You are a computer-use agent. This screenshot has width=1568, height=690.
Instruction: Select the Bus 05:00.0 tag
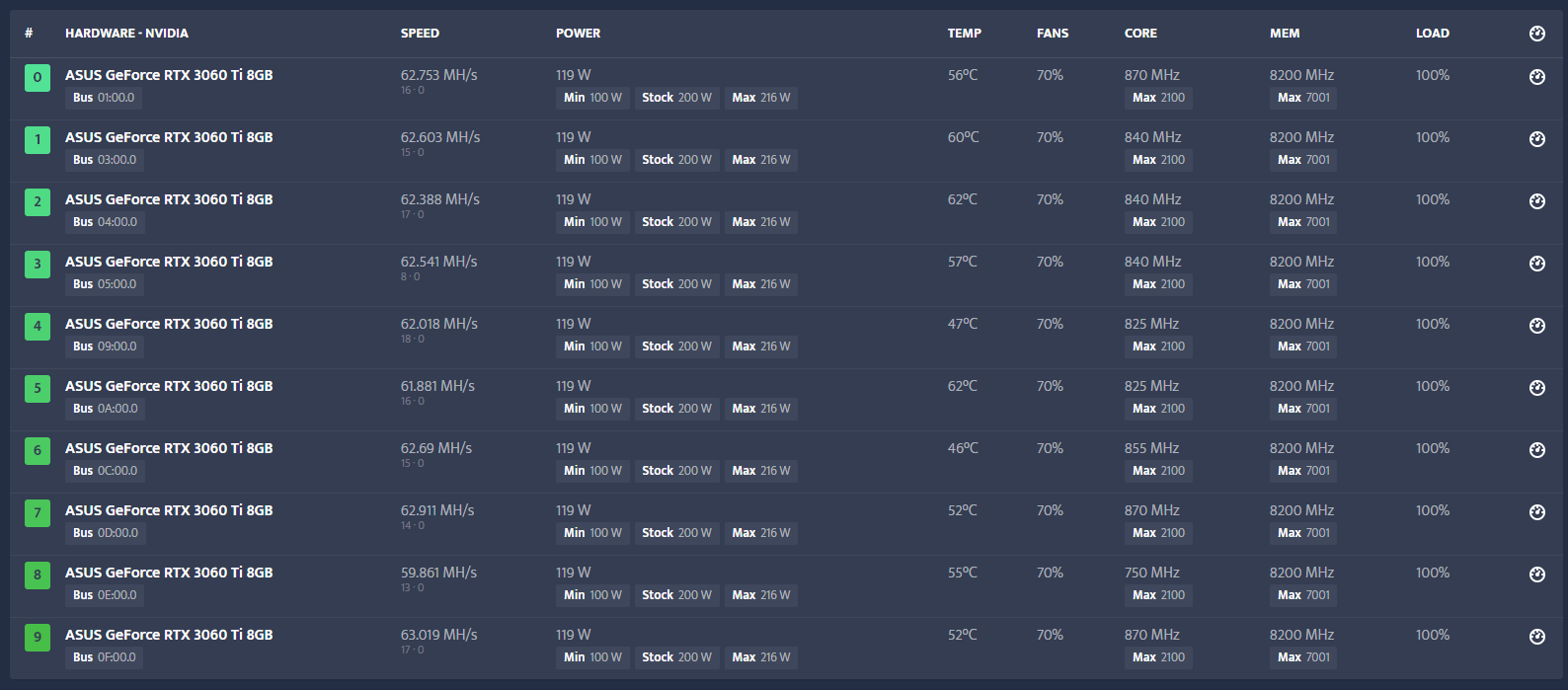(105, 284)
